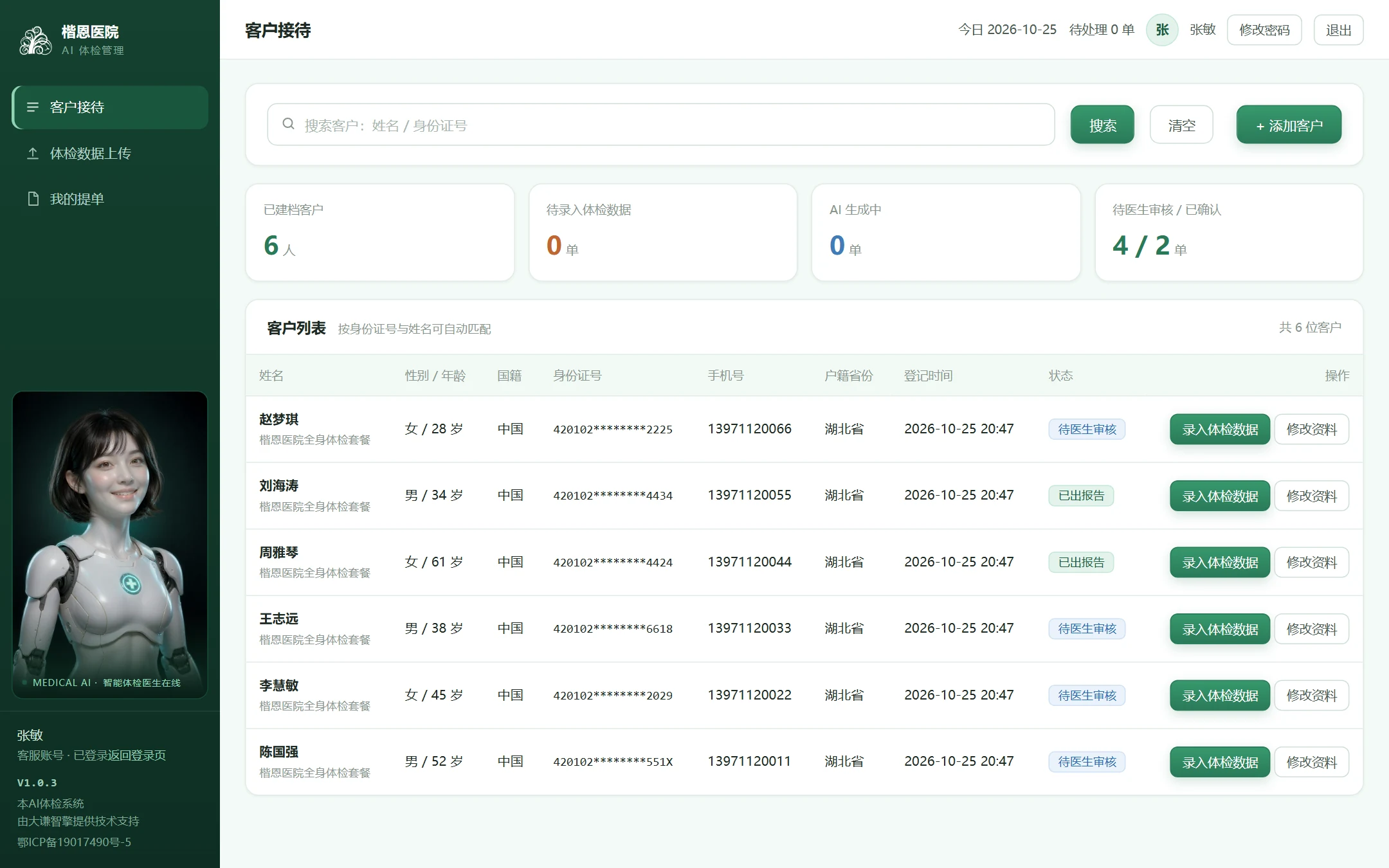Click the 已出报告 status badge for 刘海涛

click(1081, 496)
